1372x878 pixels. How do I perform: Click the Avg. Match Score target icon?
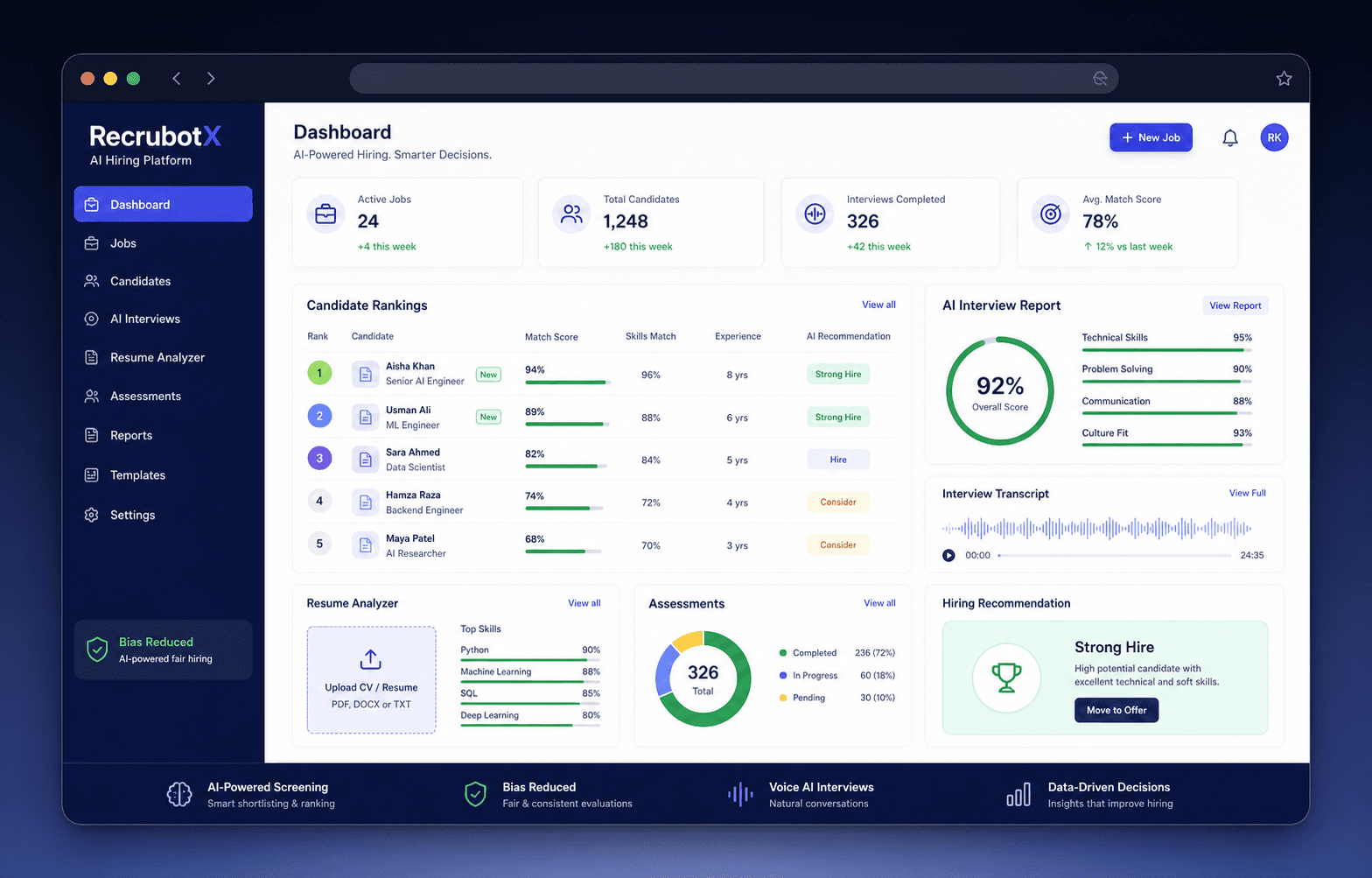click(x=1051, y=214)
